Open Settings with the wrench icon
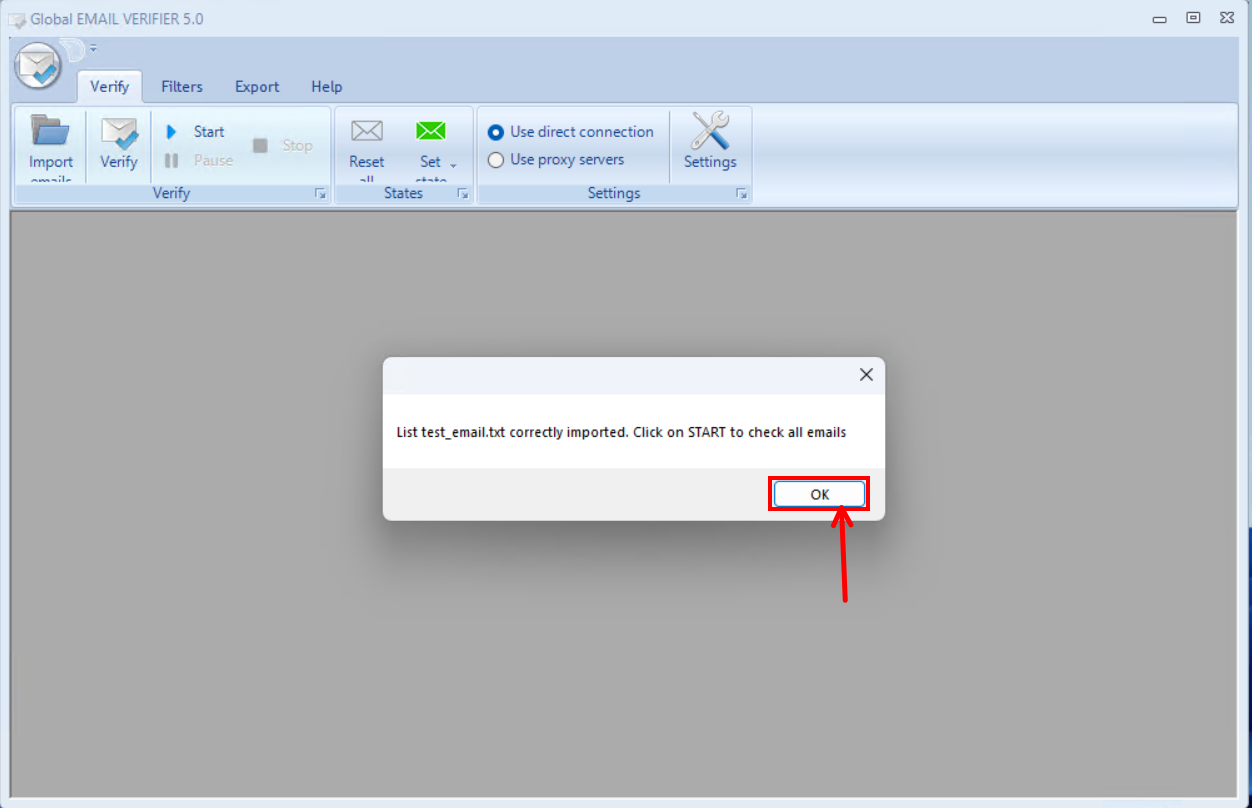The image size is (1252, 808). (710, 131)
